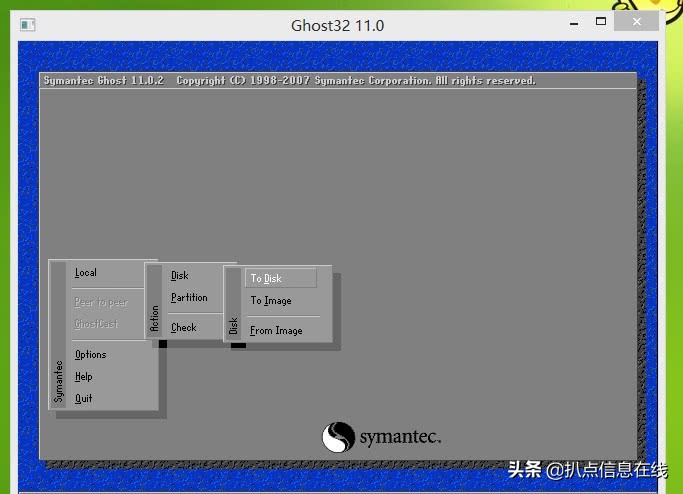Viewport: 683px width, 494px height.
Task: Choose To Image in Disk submenu
Action: click(271, 301)
